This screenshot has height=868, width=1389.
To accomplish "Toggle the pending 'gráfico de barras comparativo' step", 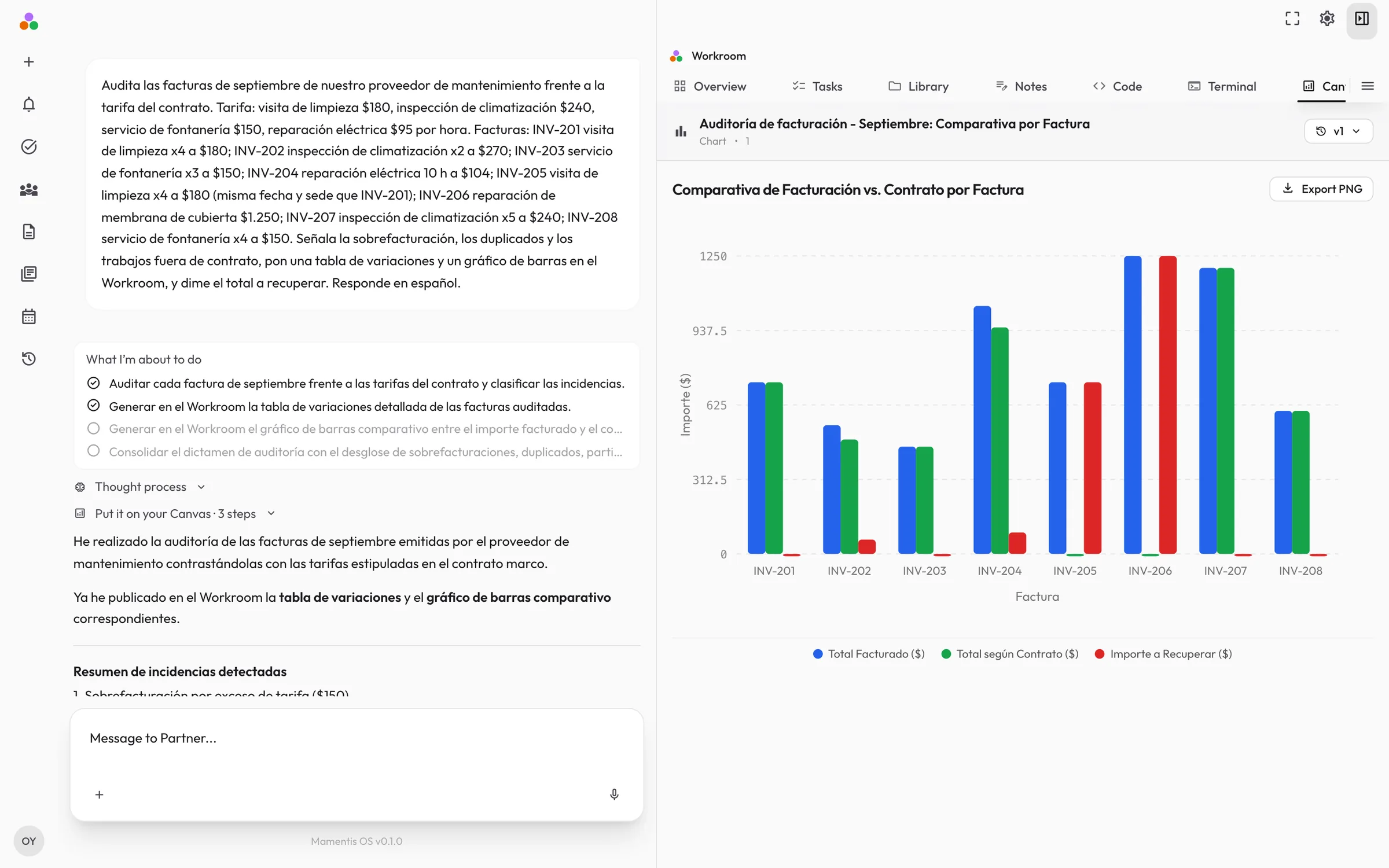I will click(x=93, y=428).
